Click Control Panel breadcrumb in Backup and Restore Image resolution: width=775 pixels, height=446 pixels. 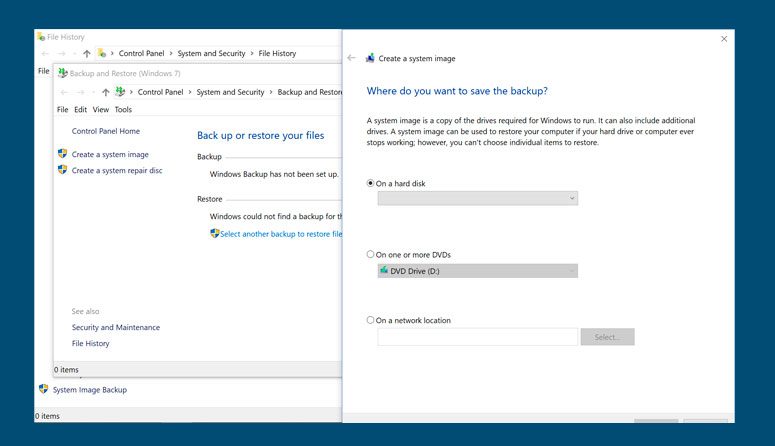[x=161, y=92]
